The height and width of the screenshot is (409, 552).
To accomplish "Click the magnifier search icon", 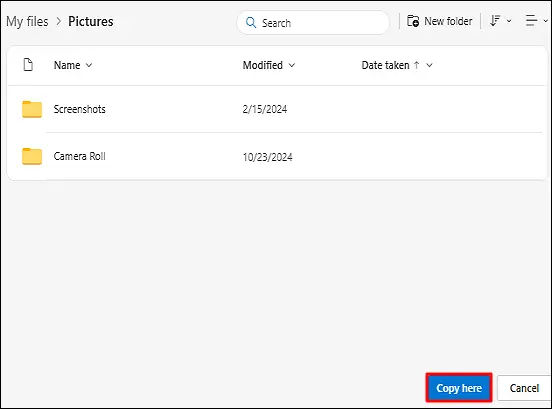I will (x=251, y=23).
